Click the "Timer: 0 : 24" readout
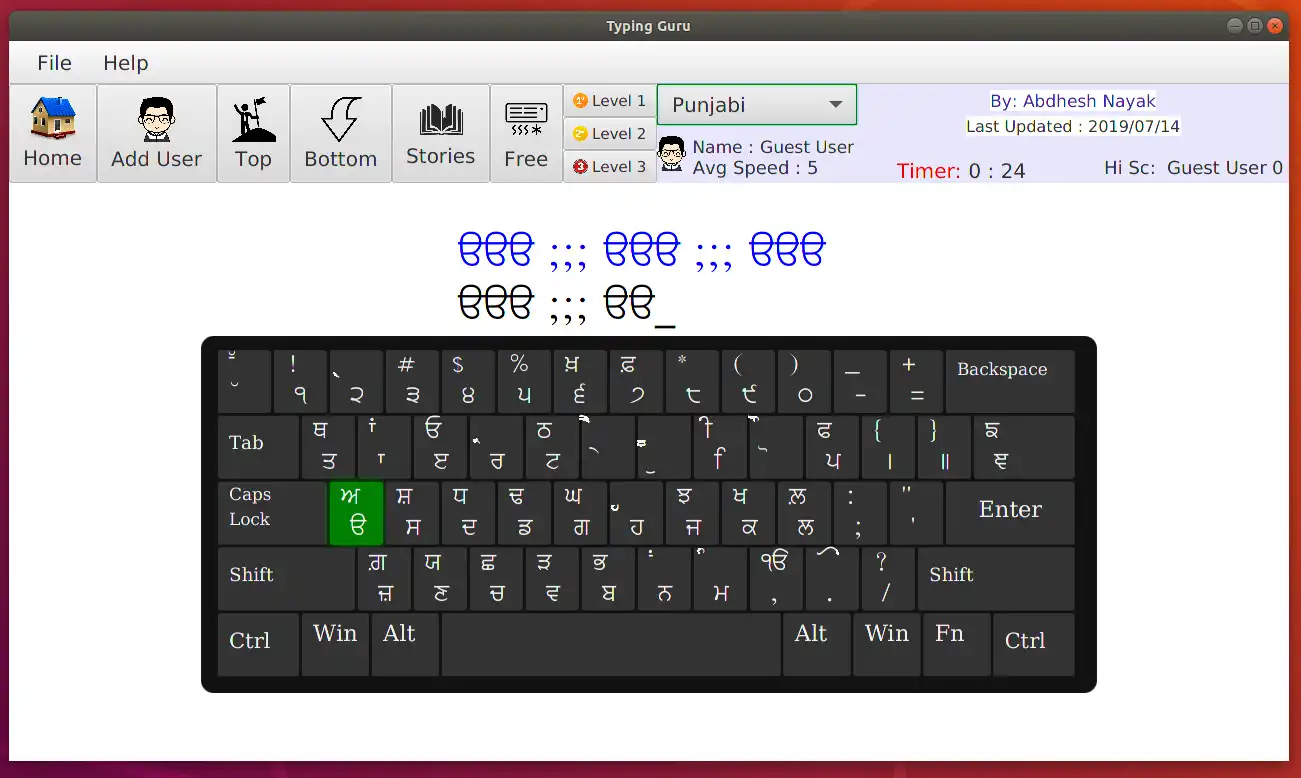The width and height of the screenshot is (1301, 778). (x=961, y=171)
